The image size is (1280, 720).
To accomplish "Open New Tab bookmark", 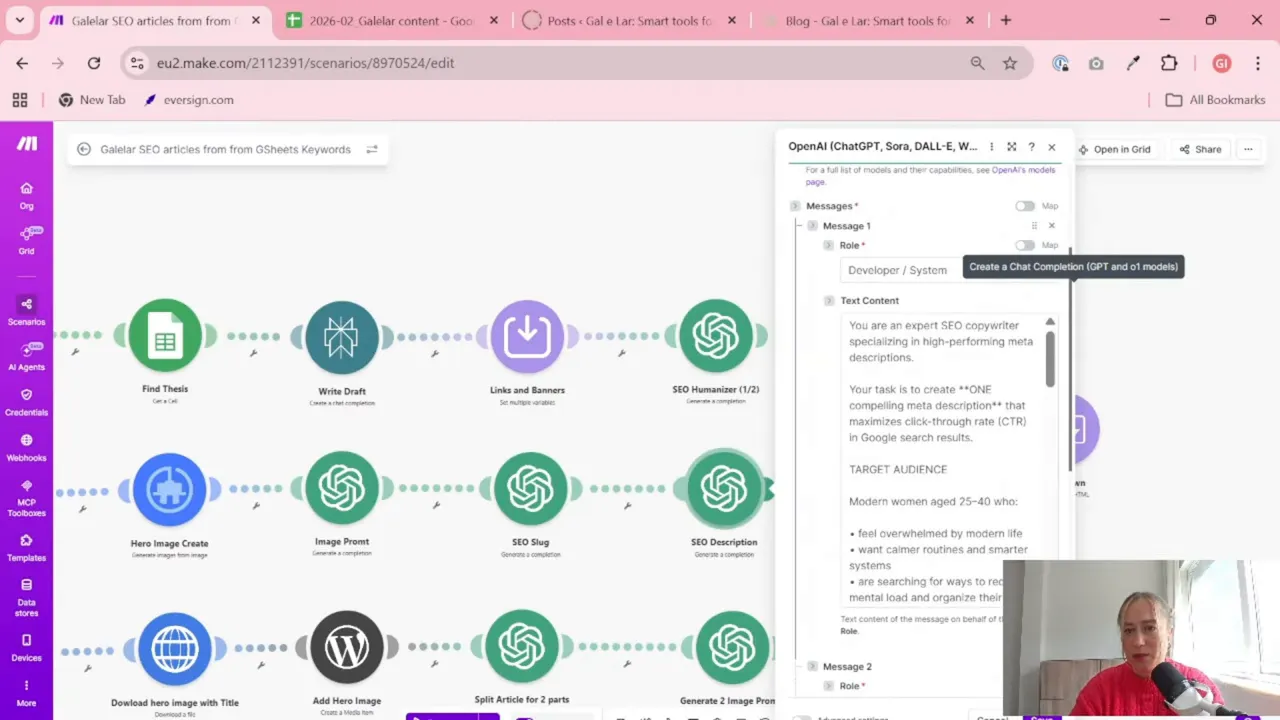I will (x=92, y=100).
